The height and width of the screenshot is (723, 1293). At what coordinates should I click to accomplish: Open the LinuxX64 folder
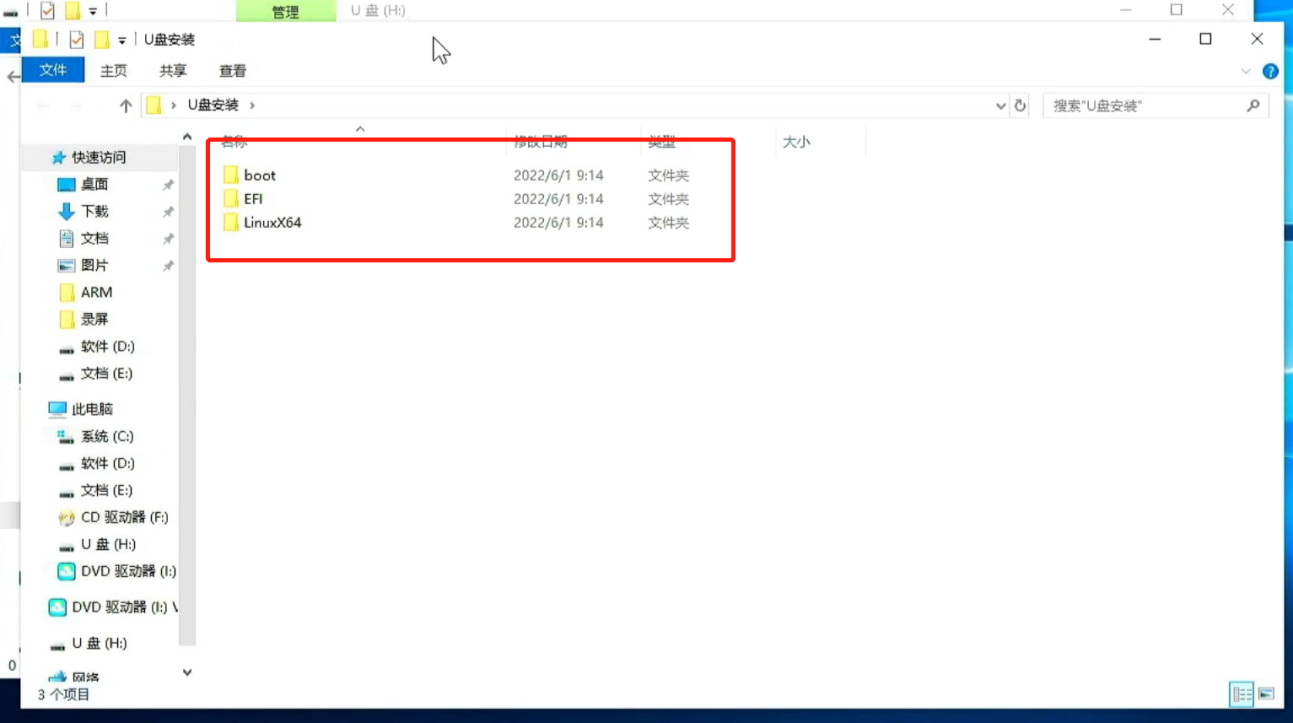tap(272, 223)
